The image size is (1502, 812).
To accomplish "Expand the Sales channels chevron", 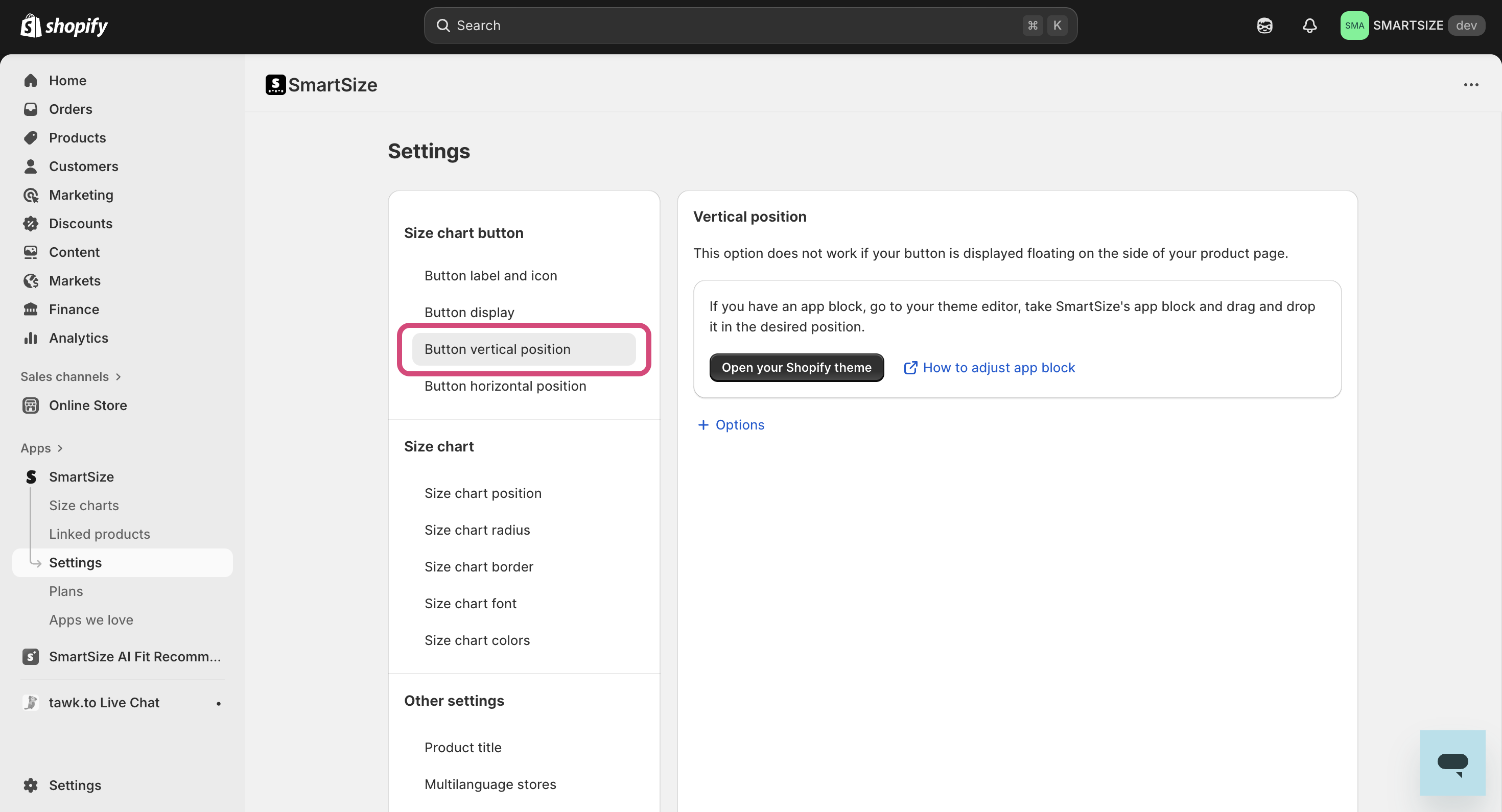I will [119, 376].
